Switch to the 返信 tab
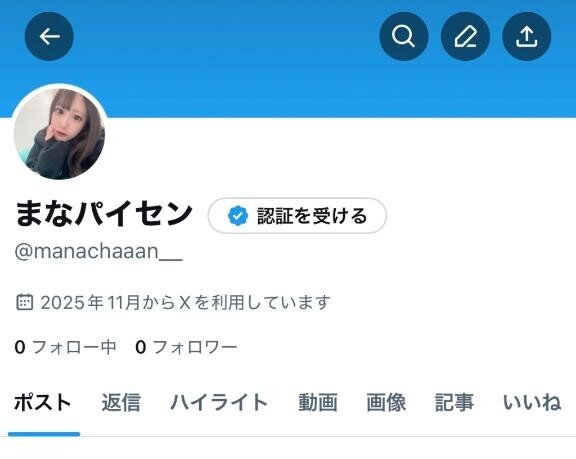This screenshot has width=576, height=459. click(x=121, y=402)
